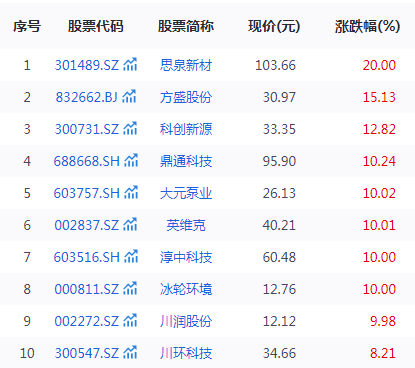Click stock name 淳中科技

point(186,257)
